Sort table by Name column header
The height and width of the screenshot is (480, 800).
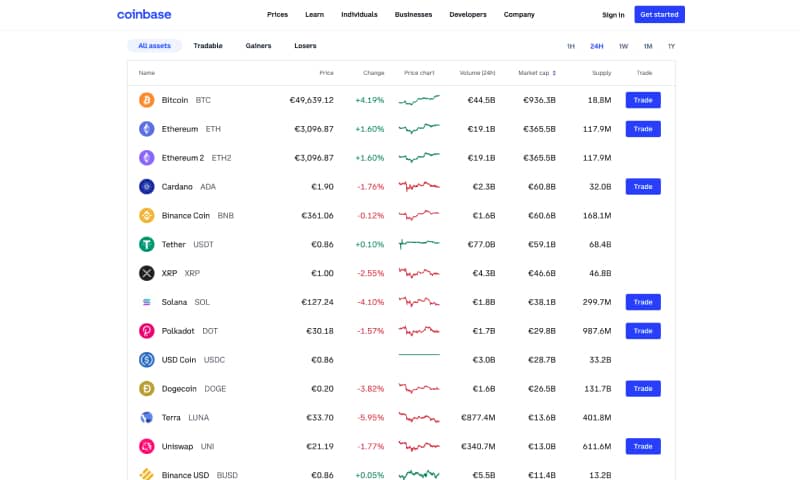[146, 73]
